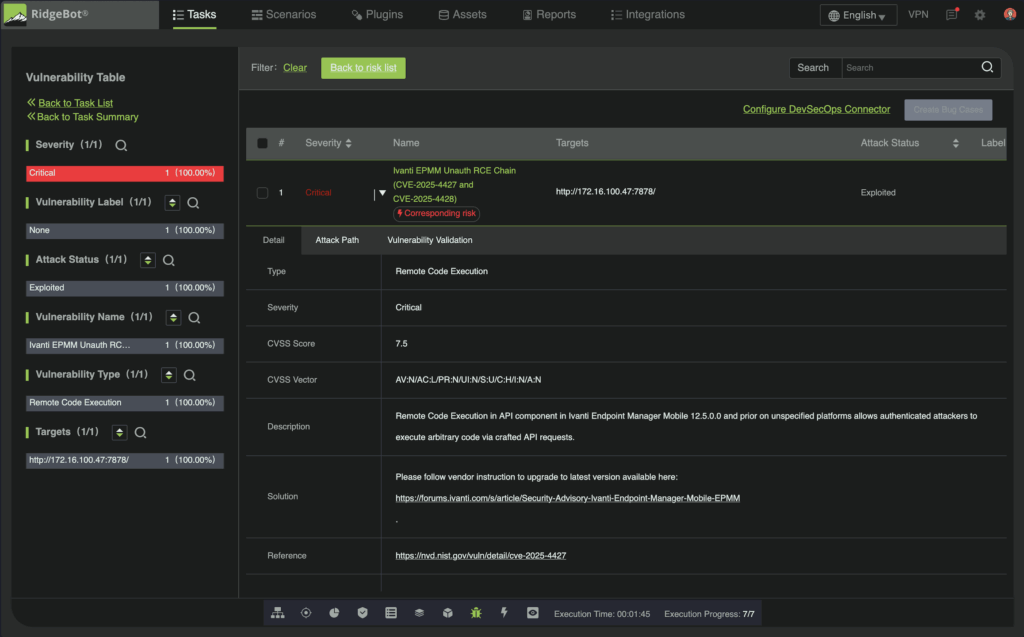The width and height of the screenshot is (1024, 637).
Task: Filter by None vulnerability label bar
Action: click(125, 231)
